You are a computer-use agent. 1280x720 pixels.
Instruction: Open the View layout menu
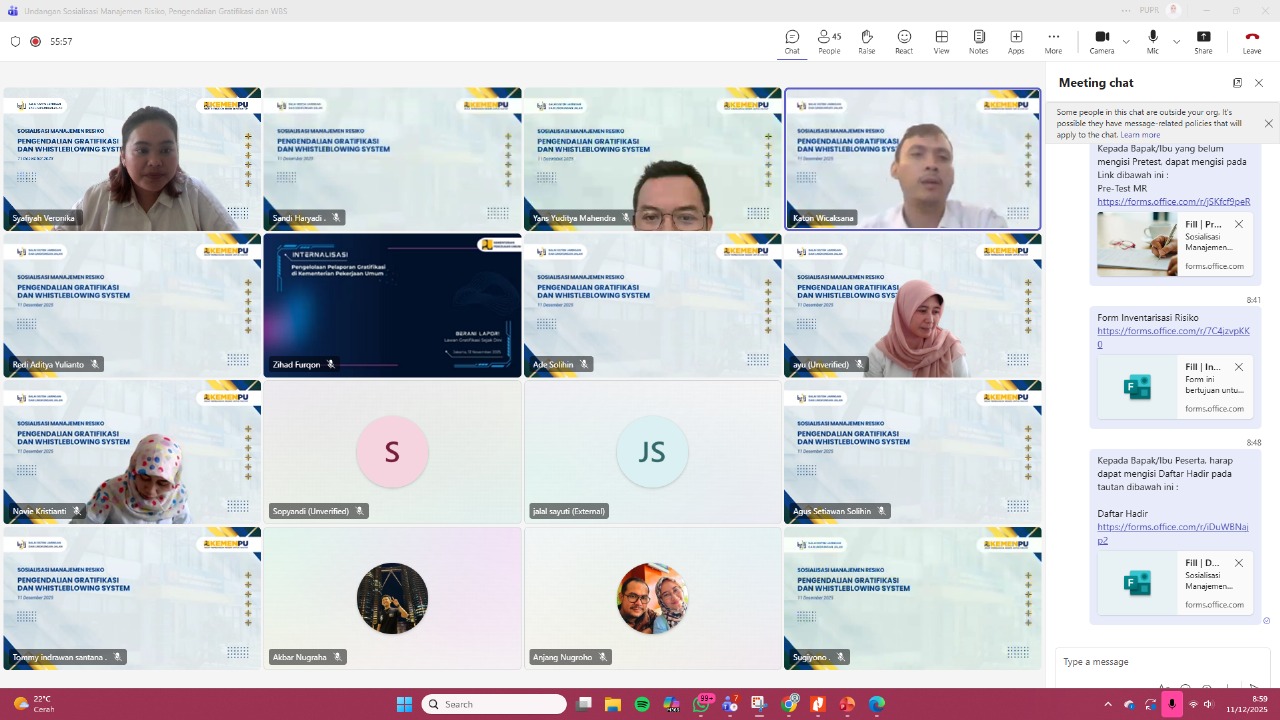coord(941,41)
